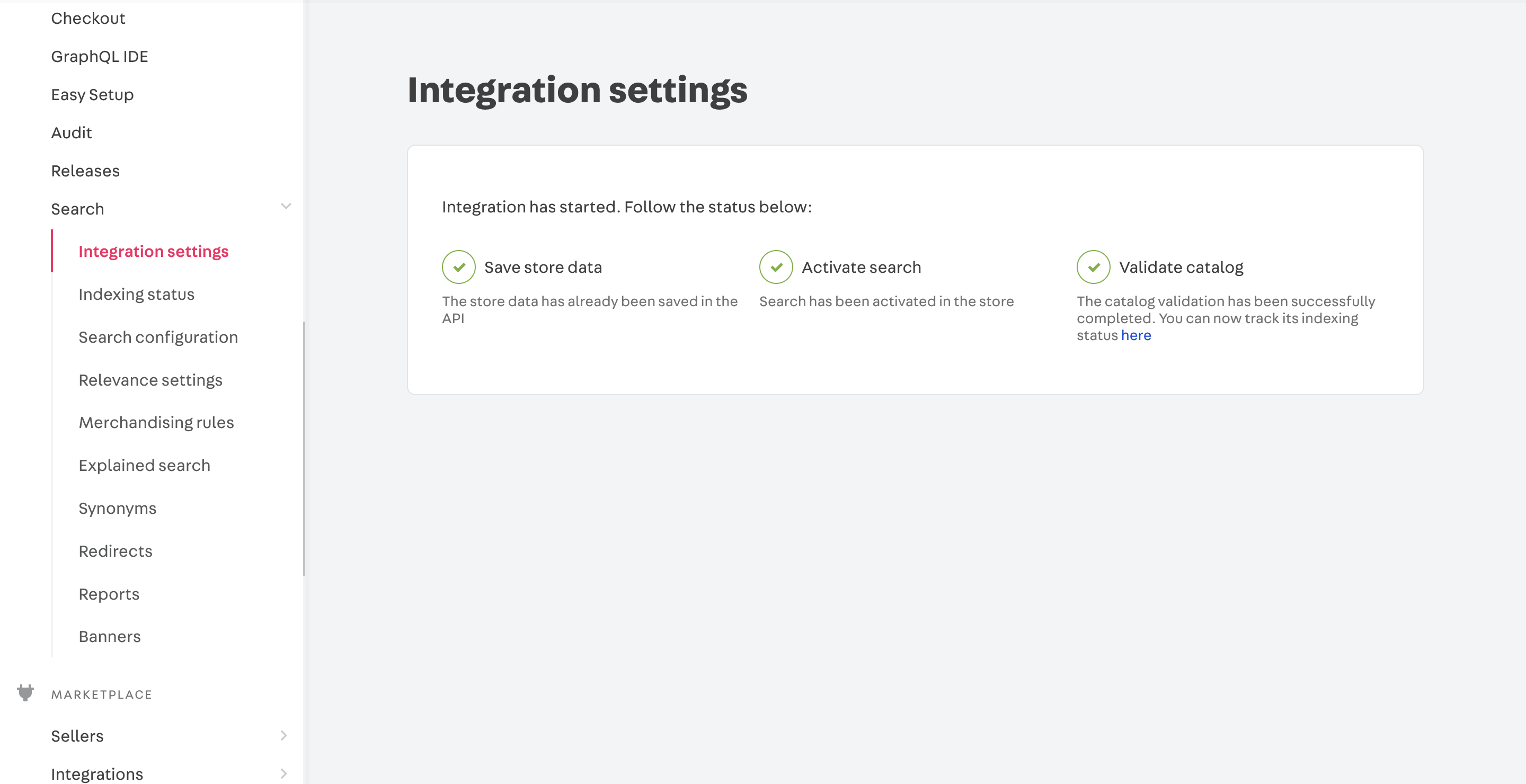Click the Validate catalog checkmark icon
The image size is (1526, 784).
(x=1092, y=267)
